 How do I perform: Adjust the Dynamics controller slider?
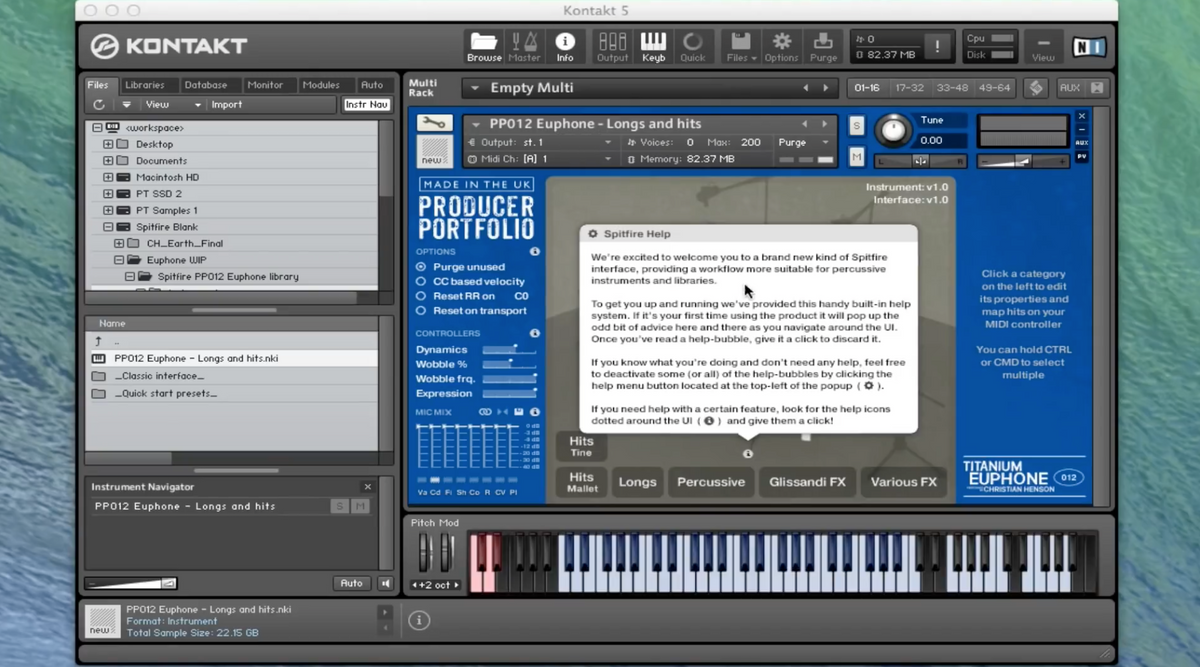pos(509,350)
